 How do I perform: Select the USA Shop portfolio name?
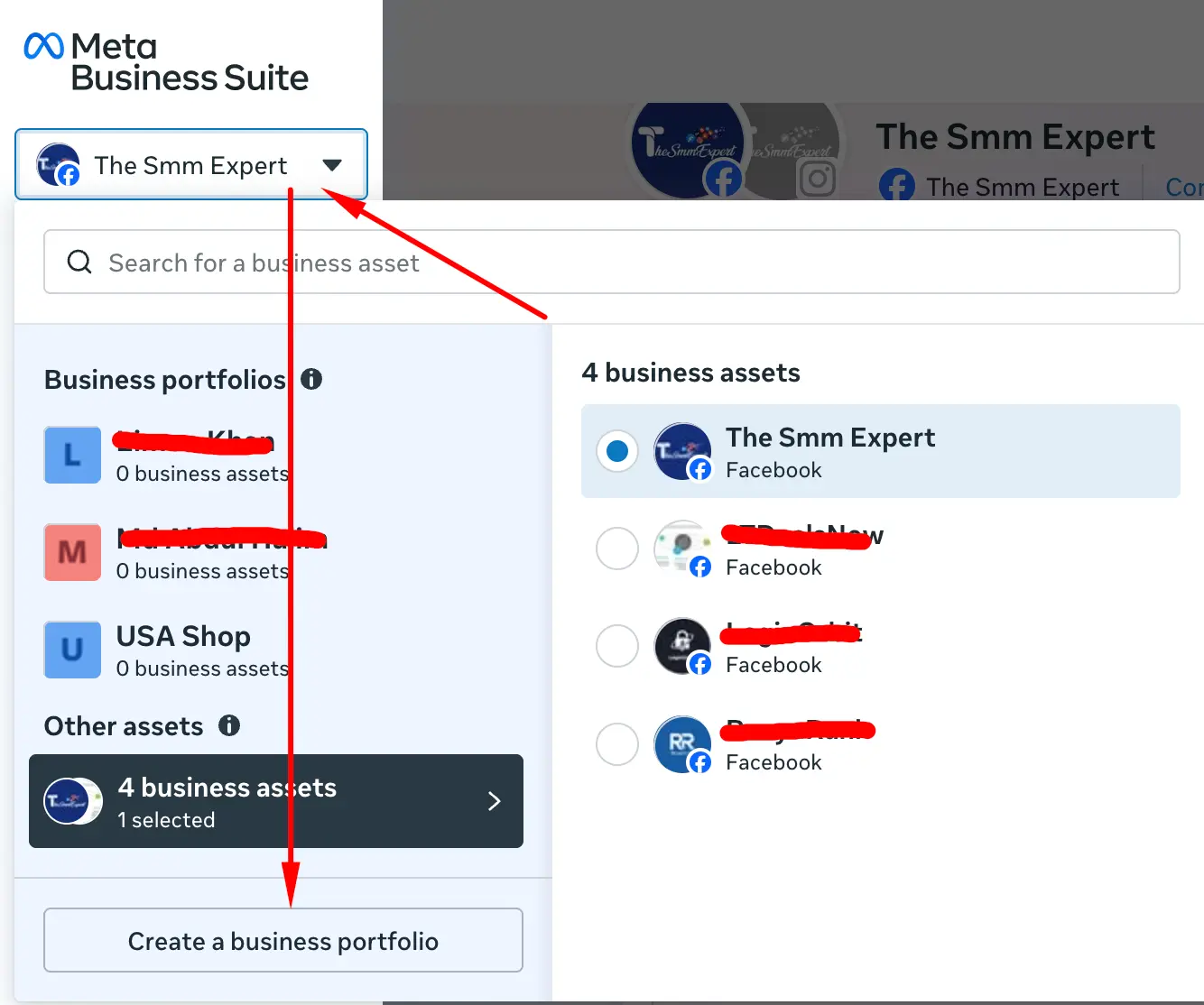point(183,636)
